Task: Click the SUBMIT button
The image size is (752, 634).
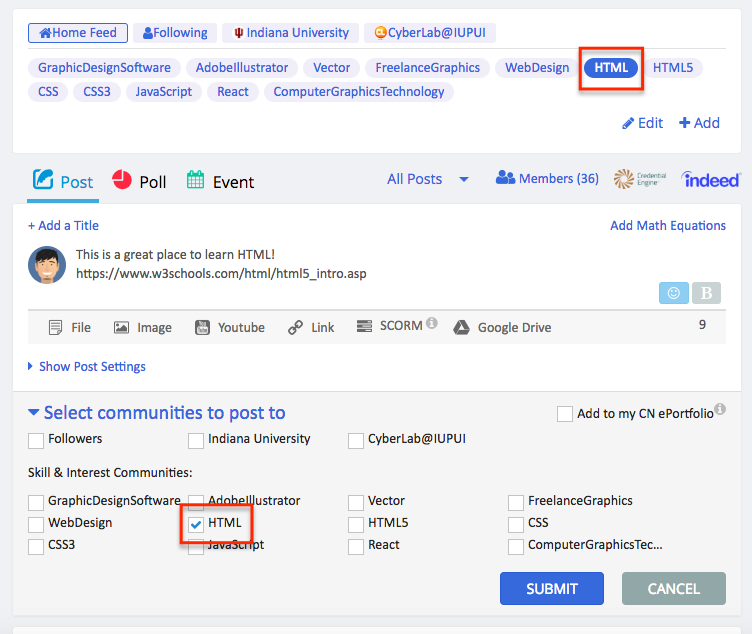Action: pos(552,588)
